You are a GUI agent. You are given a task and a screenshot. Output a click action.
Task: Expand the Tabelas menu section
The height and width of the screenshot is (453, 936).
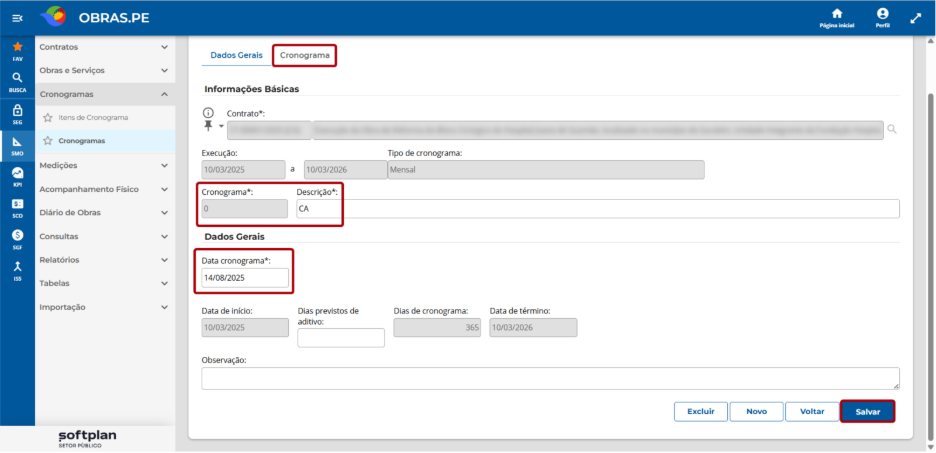(x=104, y=283)
